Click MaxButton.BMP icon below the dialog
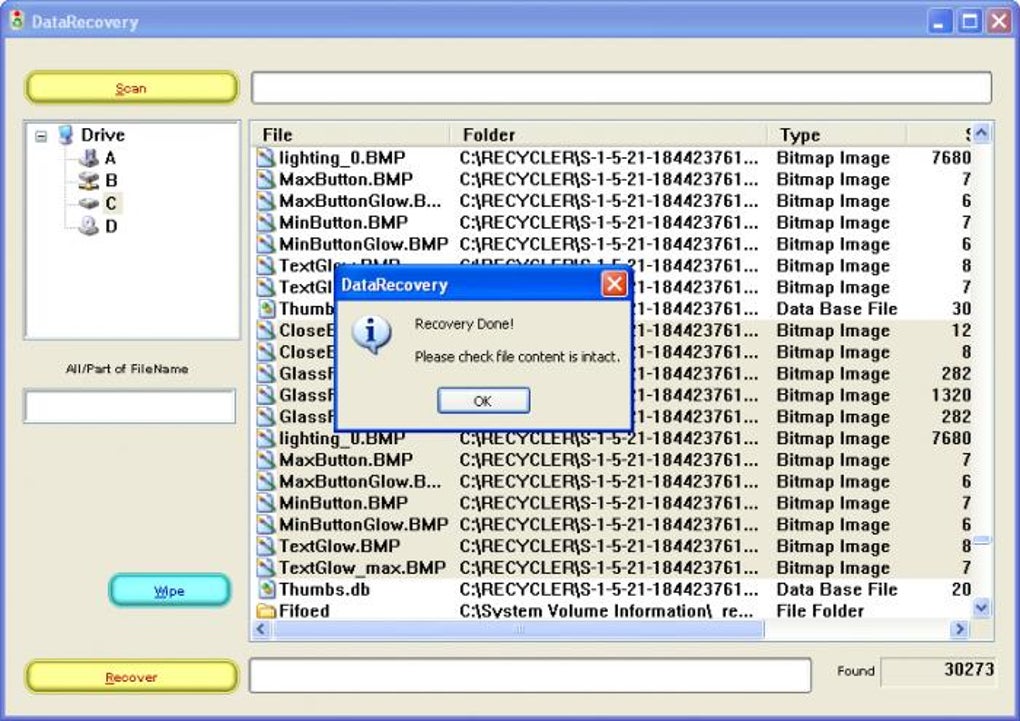1020x721 pixels. pyautogui.click(x=266, y=460)
